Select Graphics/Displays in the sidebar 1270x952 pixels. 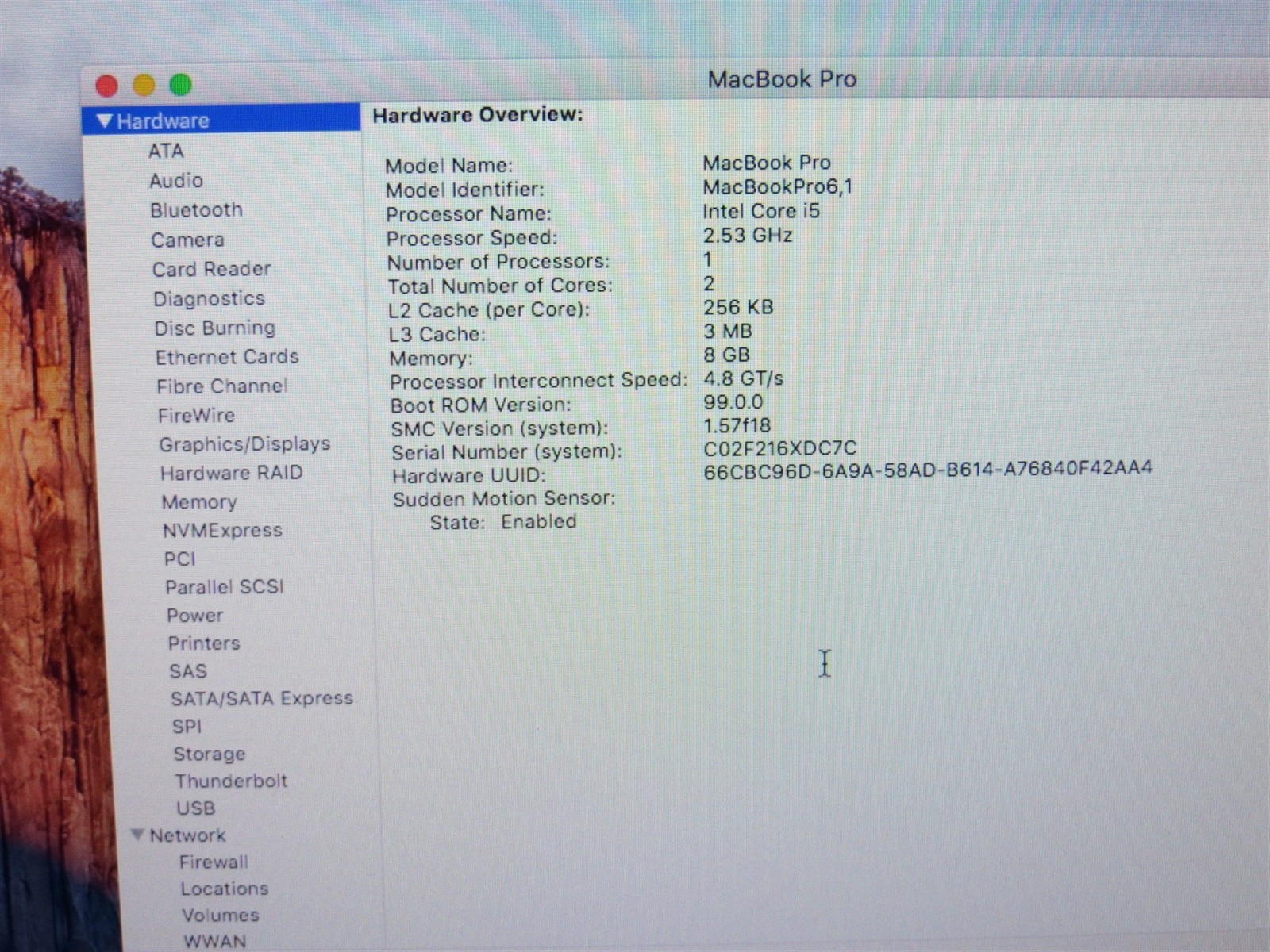coord(244,444)
